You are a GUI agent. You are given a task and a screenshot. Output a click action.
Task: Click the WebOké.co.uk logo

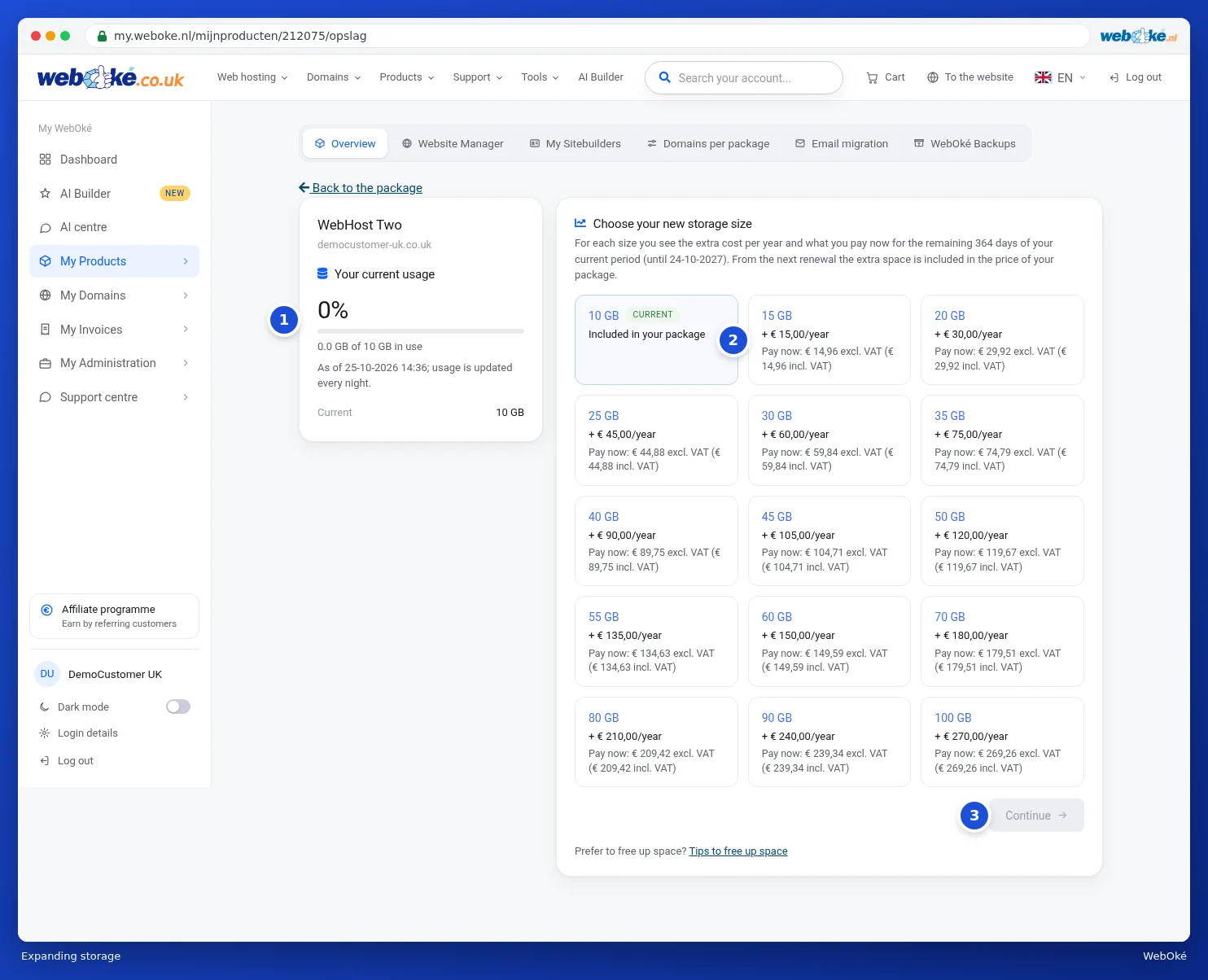[x=111, y=77]
